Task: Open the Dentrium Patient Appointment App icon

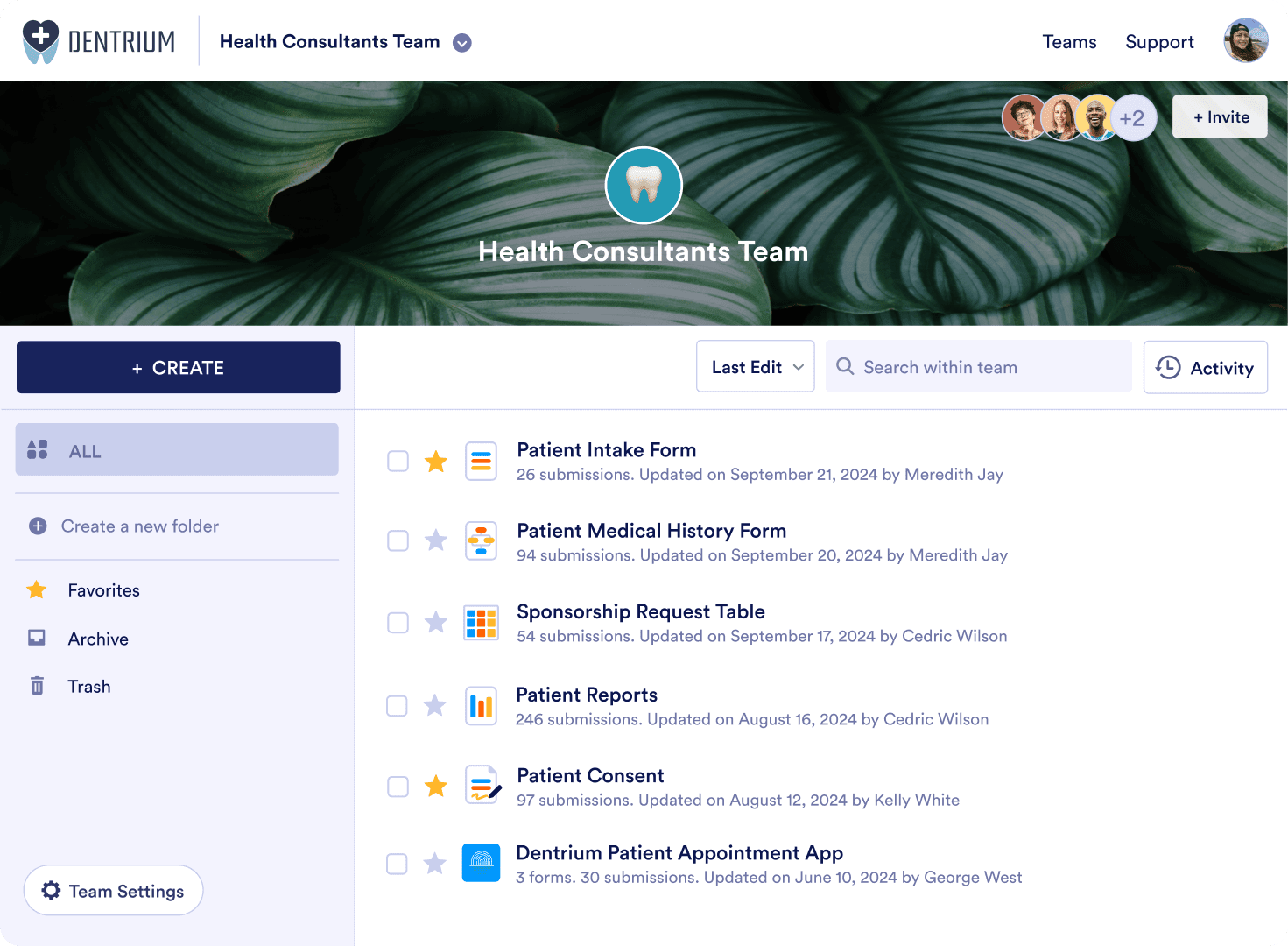Action: [x=481, y=864]
